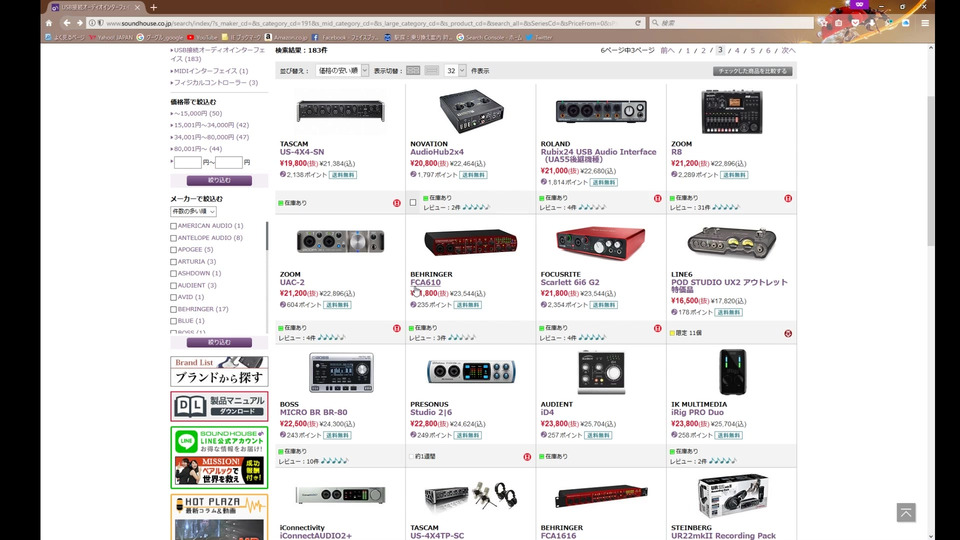Click the maker list scrollbar
Viewport: 960px width, 540px height.
[267, 236]
